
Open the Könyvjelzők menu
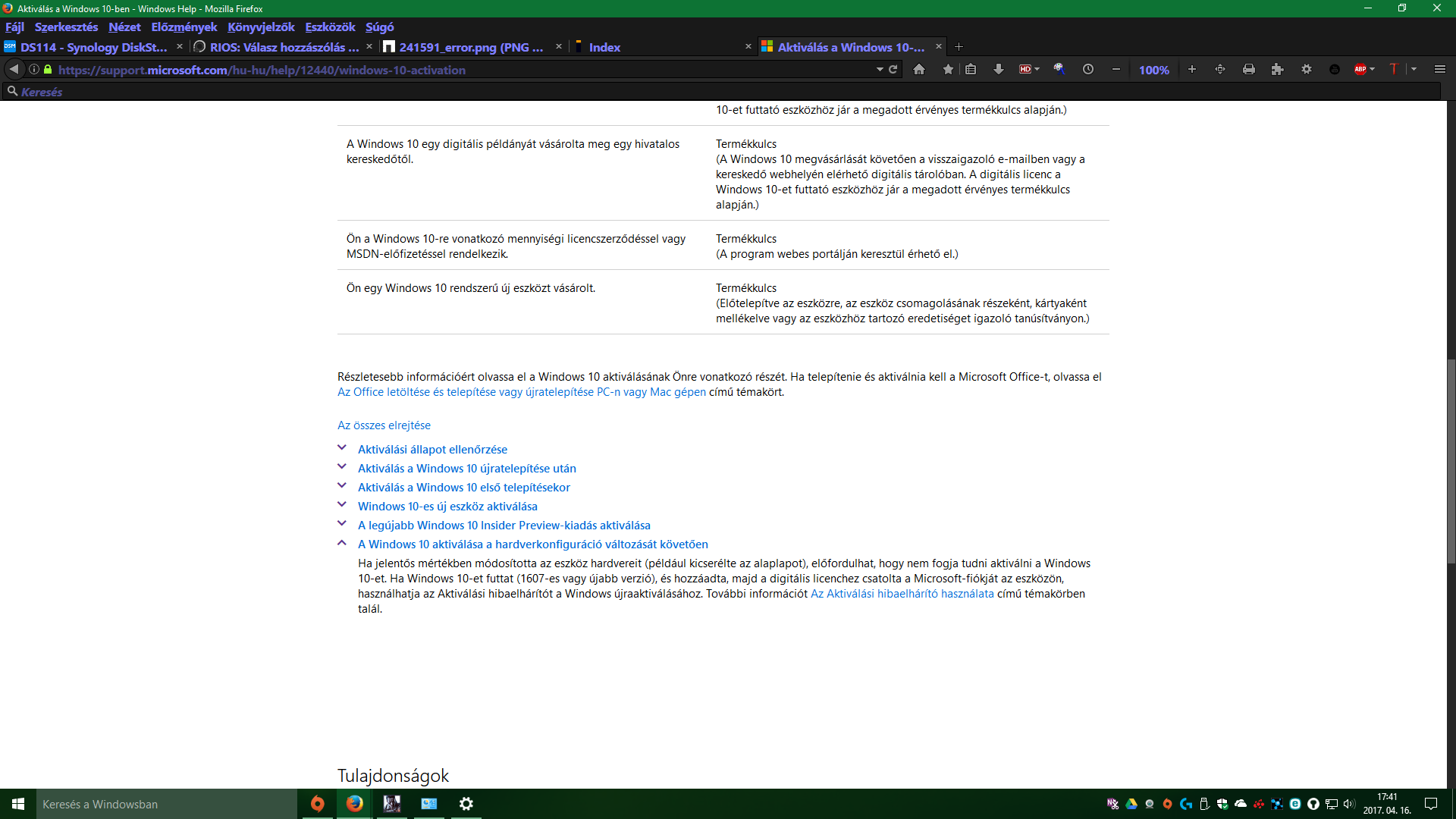click(x=261, y=27)
